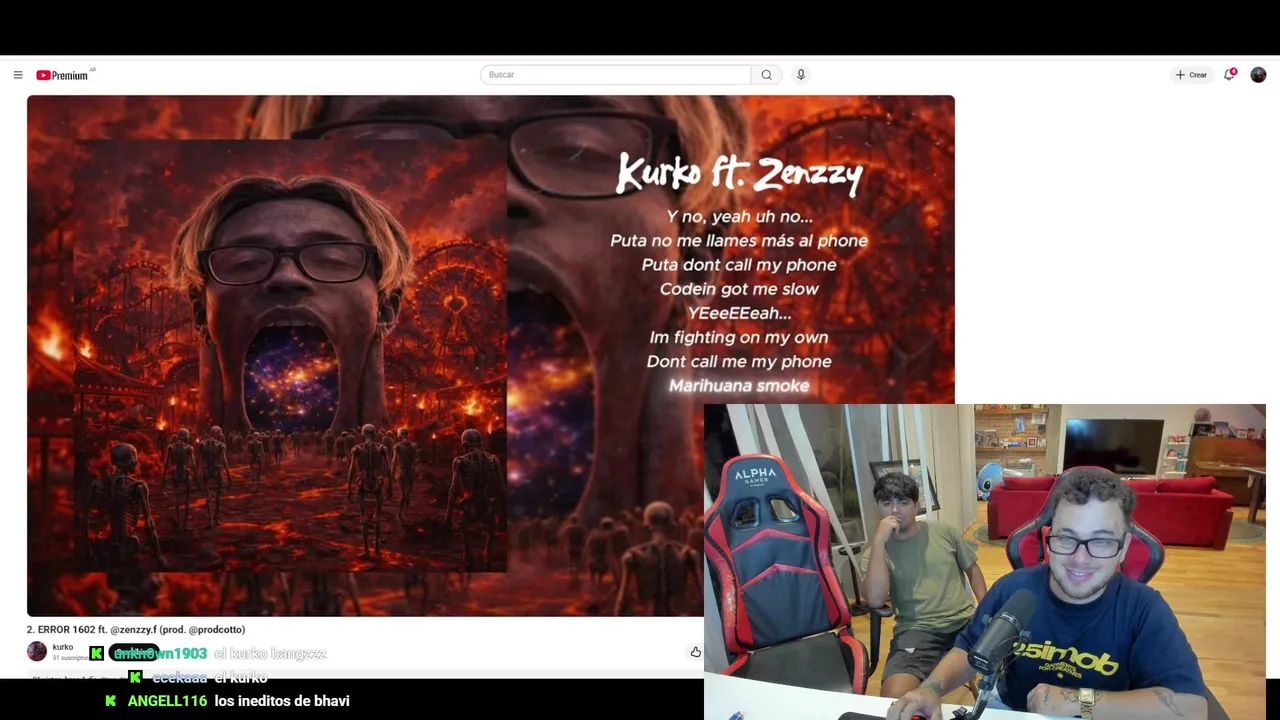Image resolution: width=1280 pixels, height=720 pixels.
Task: Click chat message 'el kurko bangzzz'
Action: (270, 653)
